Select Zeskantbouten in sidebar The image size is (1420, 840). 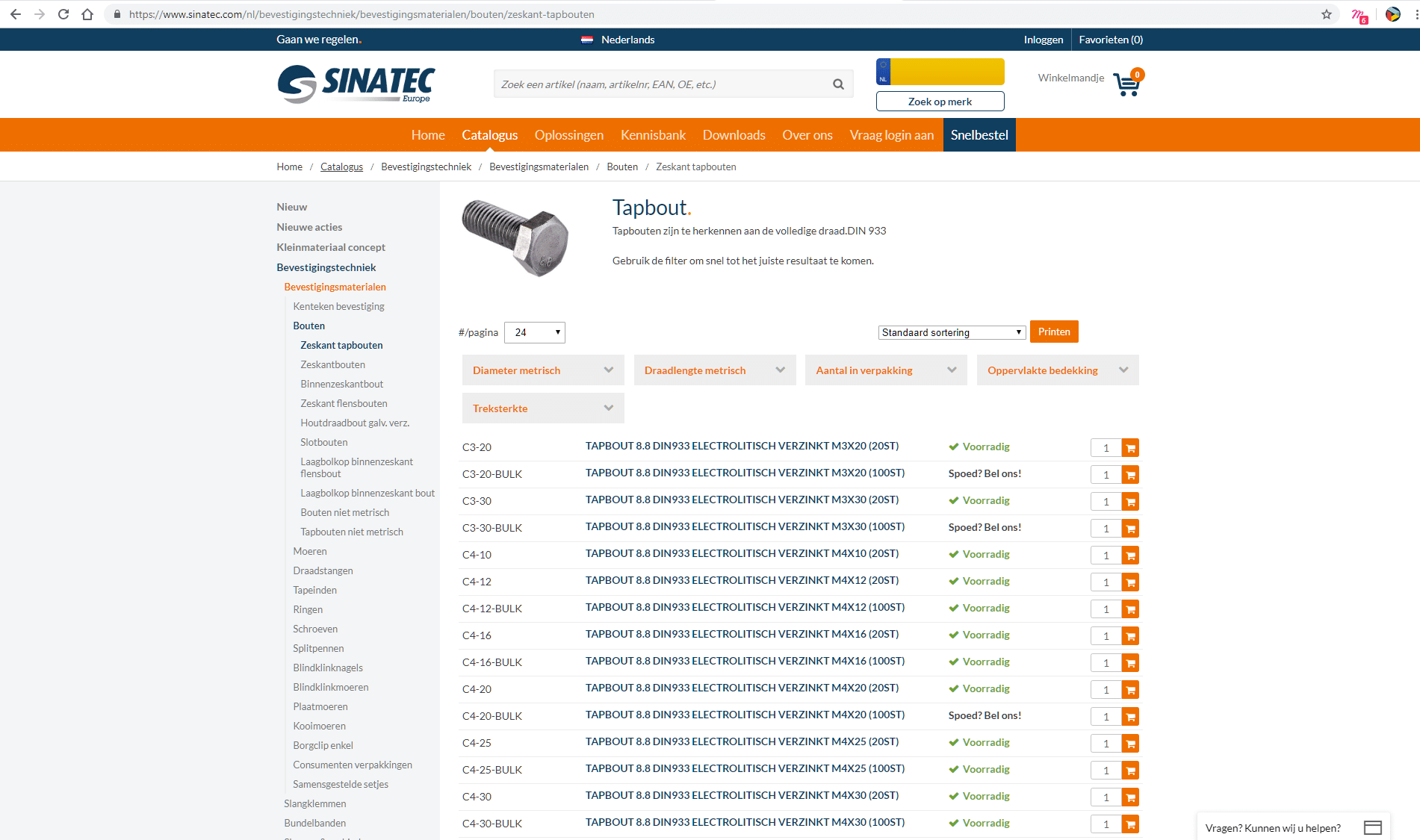pos(332,364)
